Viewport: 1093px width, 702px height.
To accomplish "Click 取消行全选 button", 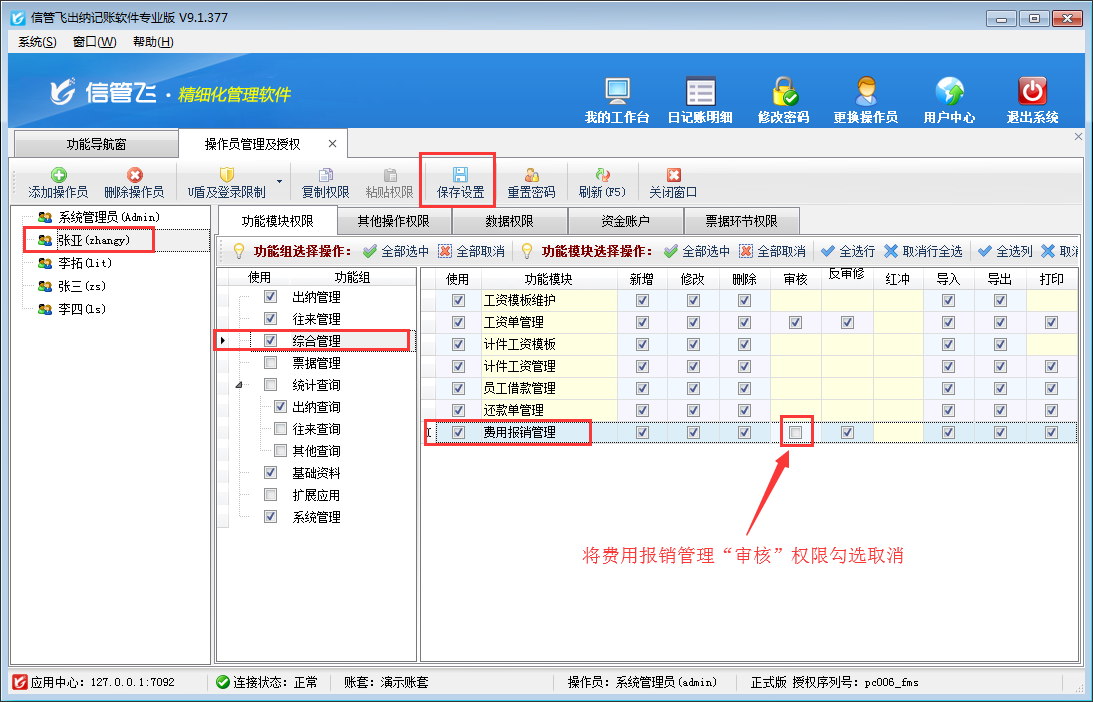I will [x=923, y=251].
